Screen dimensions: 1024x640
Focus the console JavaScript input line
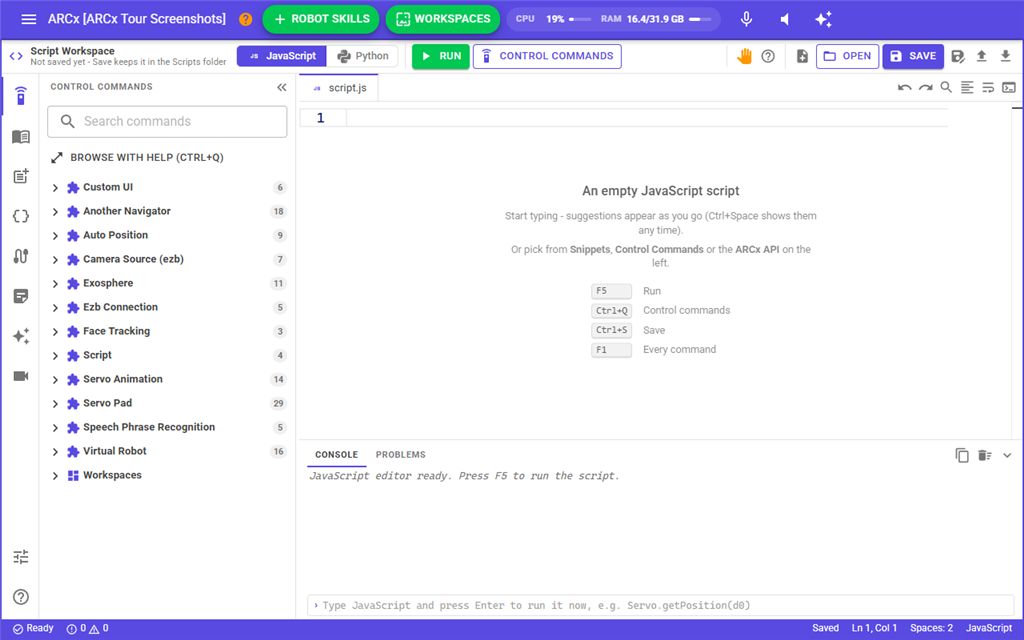tap(660, 605)
